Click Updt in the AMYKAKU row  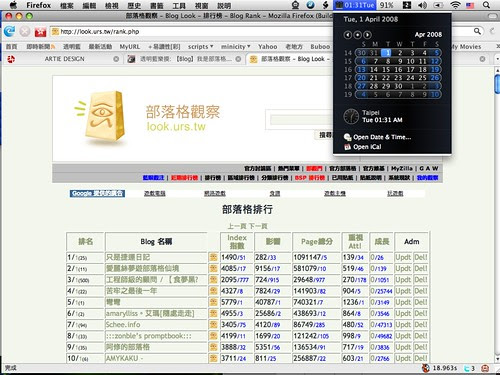[x=403, y=358]
